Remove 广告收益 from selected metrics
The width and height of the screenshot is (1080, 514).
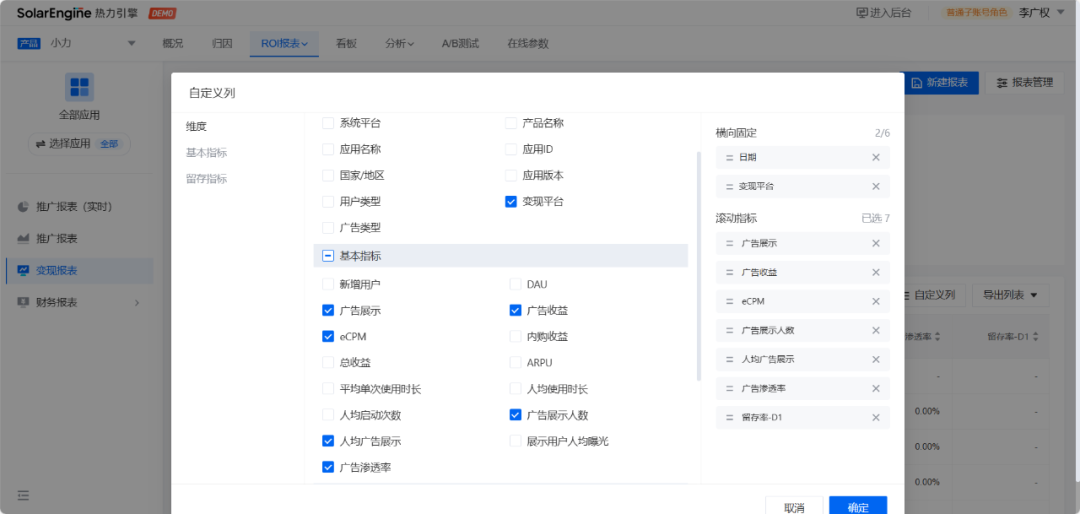[x=875, y=272]
